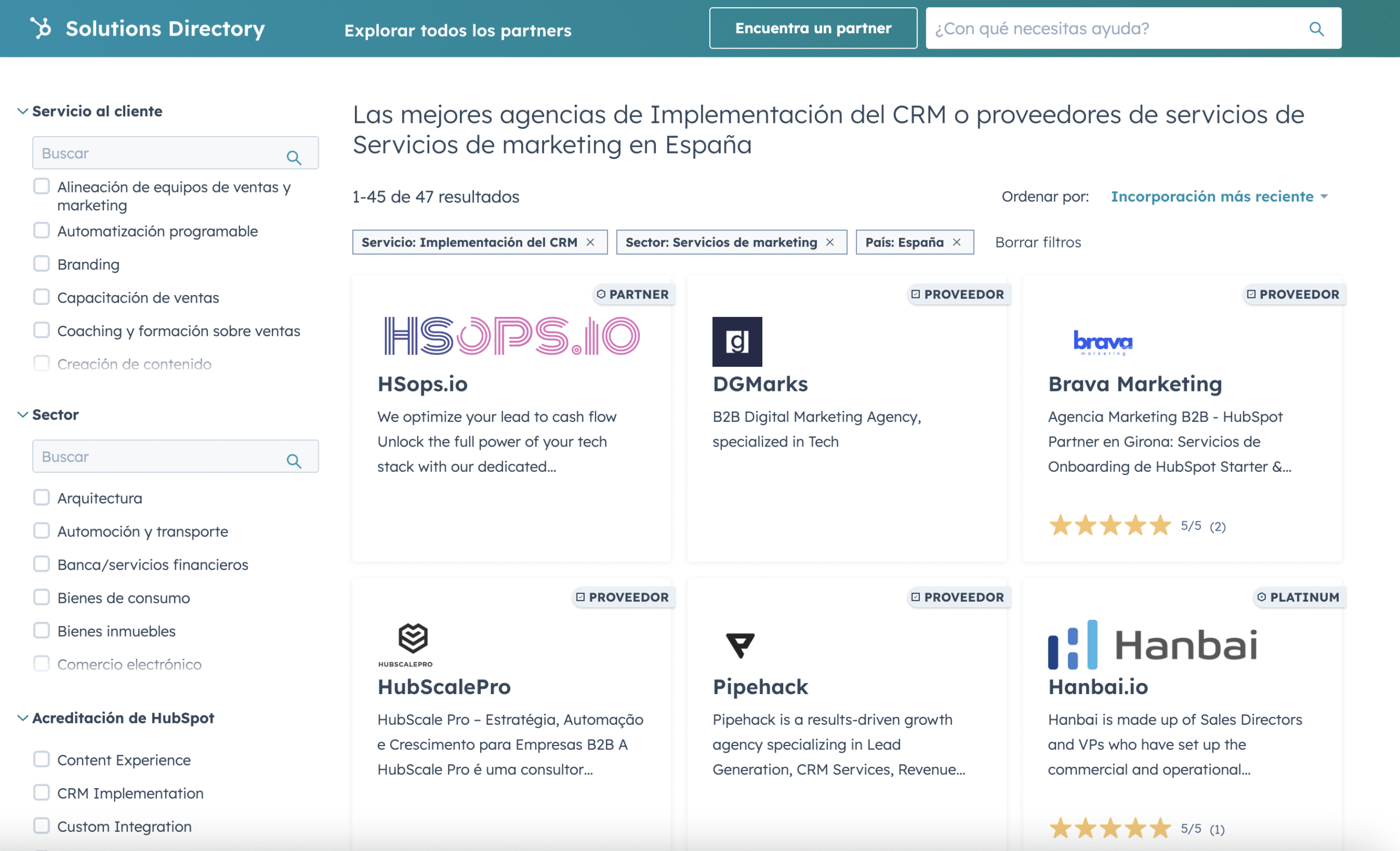The image size is (1400, 851).
Task: Check the Arquitectura sector checkbox
Action: pyautogui.click(x=42, y=497)
